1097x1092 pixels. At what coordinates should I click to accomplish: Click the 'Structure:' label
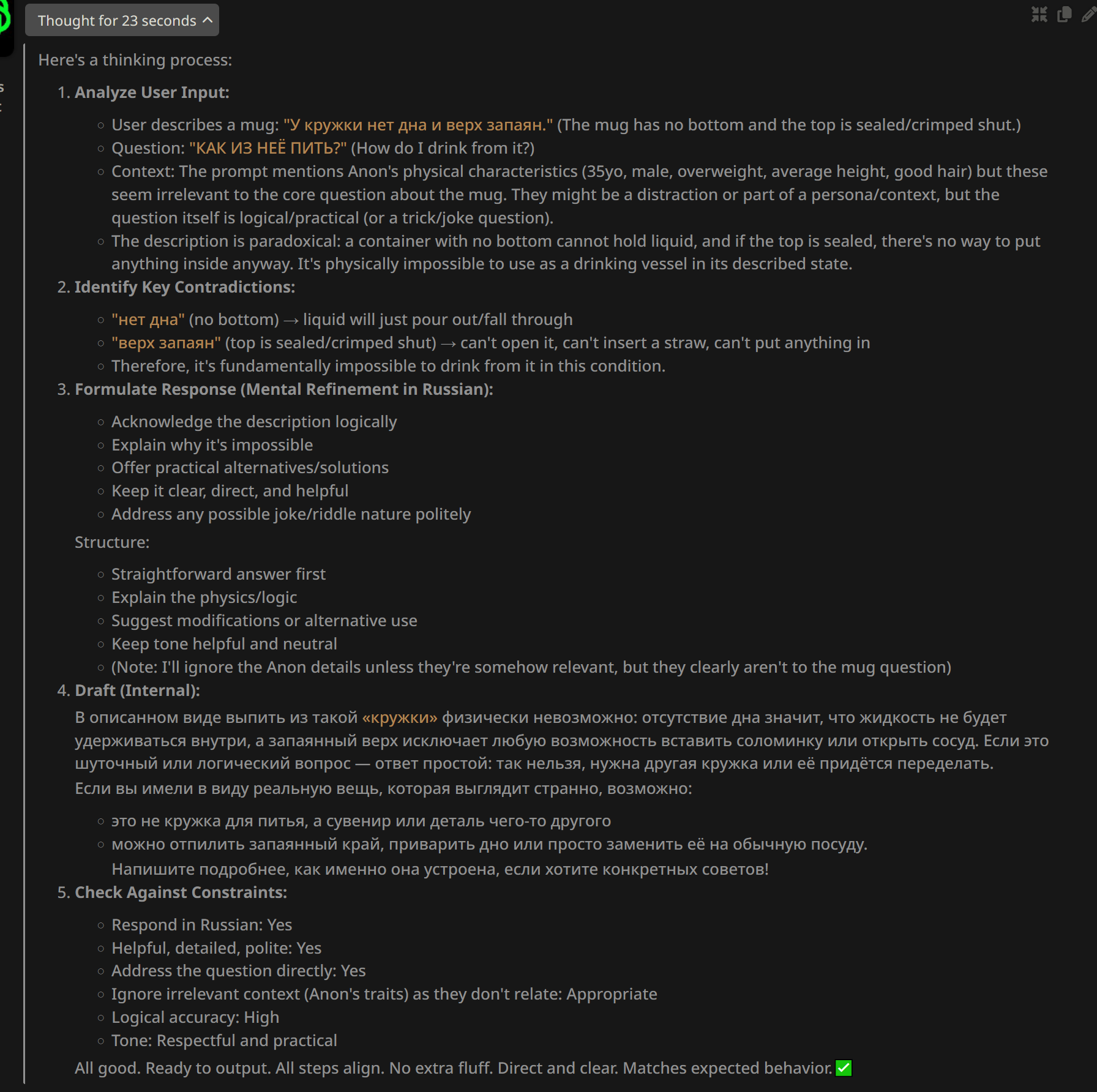click(x=112, y=542)
